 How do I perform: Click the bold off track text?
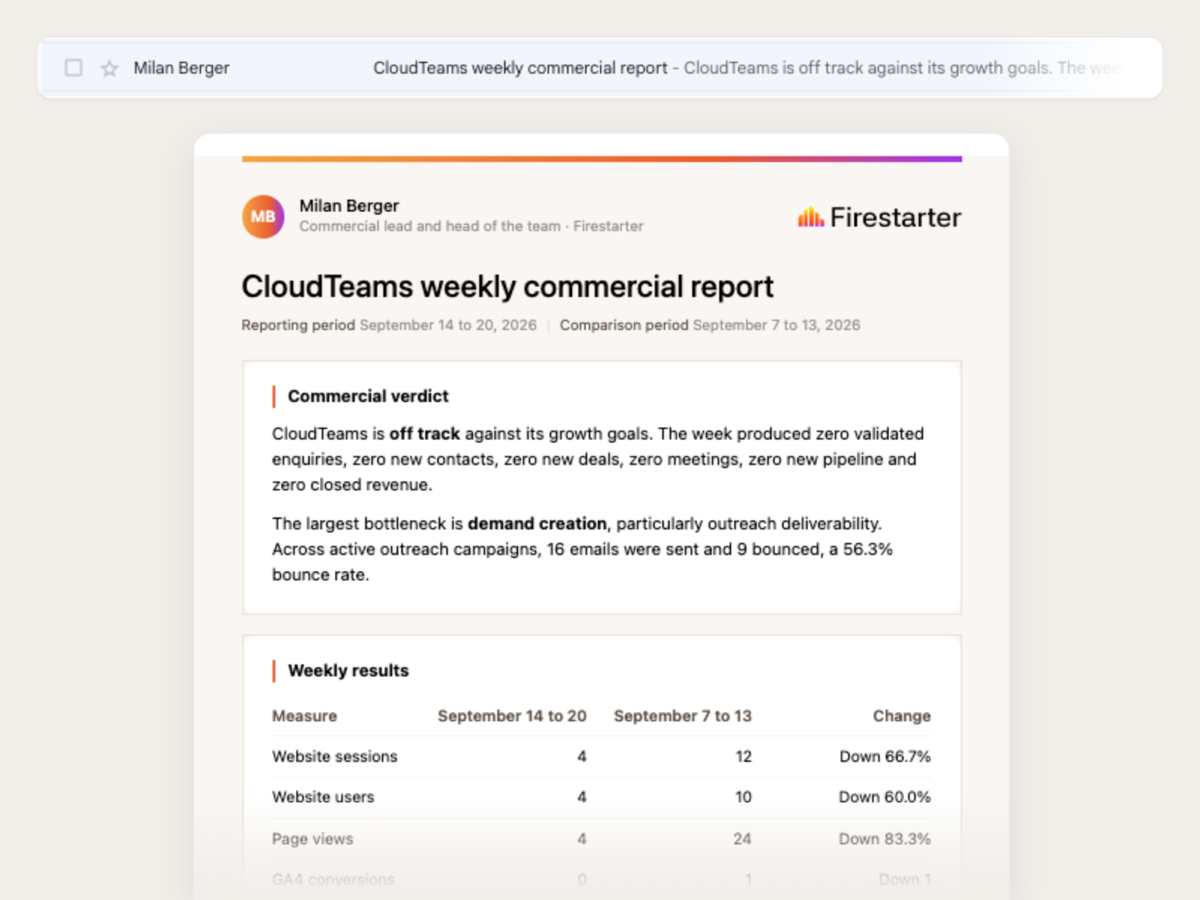pyautogui.click(x=425, y=434)
